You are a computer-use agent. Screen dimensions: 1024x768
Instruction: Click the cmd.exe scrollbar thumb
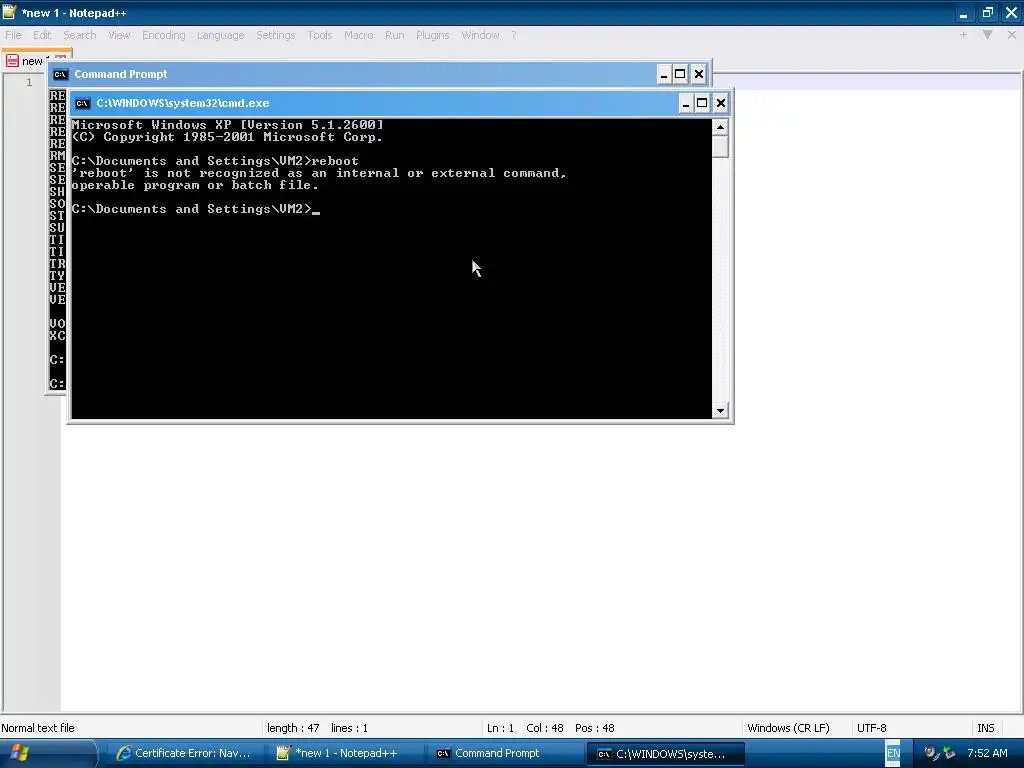point(720,146)
